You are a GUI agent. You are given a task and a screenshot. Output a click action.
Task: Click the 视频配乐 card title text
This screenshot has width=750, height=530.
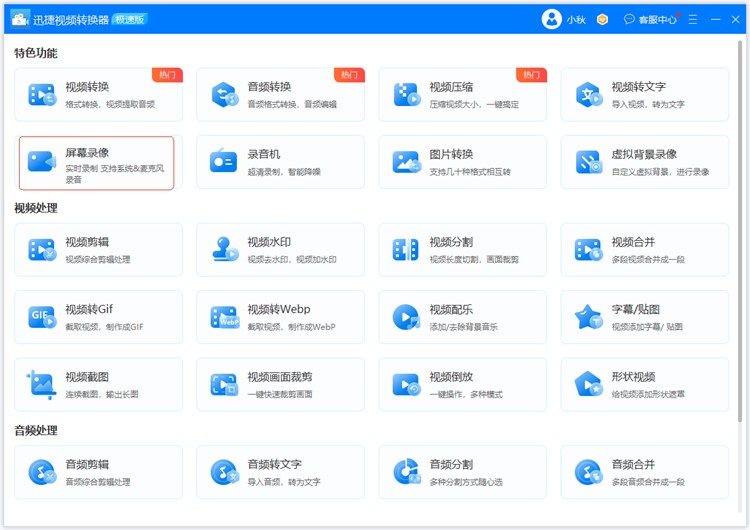(x=451, y=309)
